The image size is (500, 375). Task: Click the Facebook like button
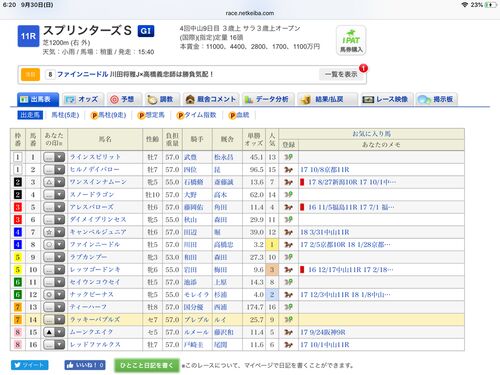[85, 365]
